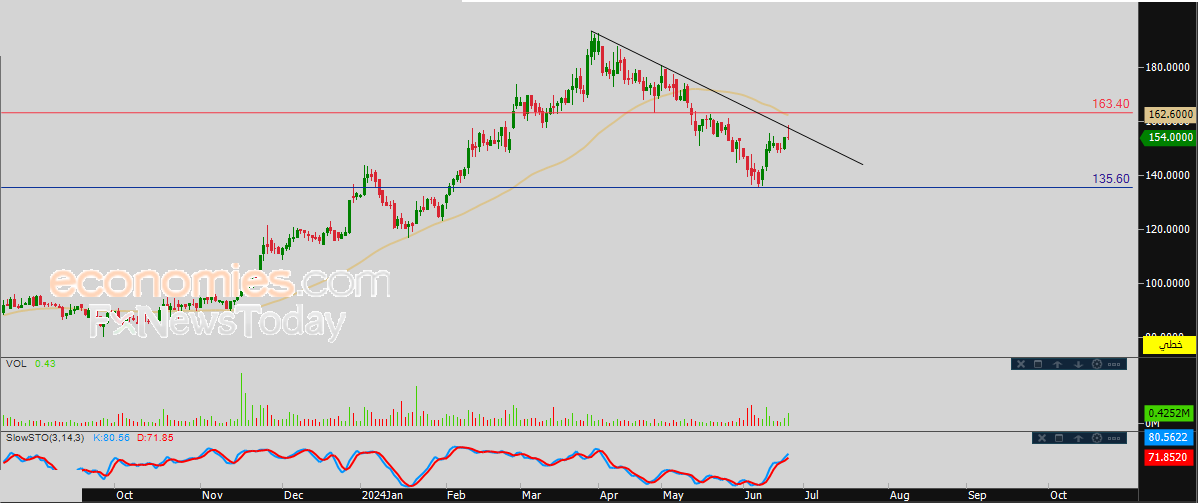Open more options for SlowSTO panel
Screen dimensions: 1198x503
point(1114,438)
